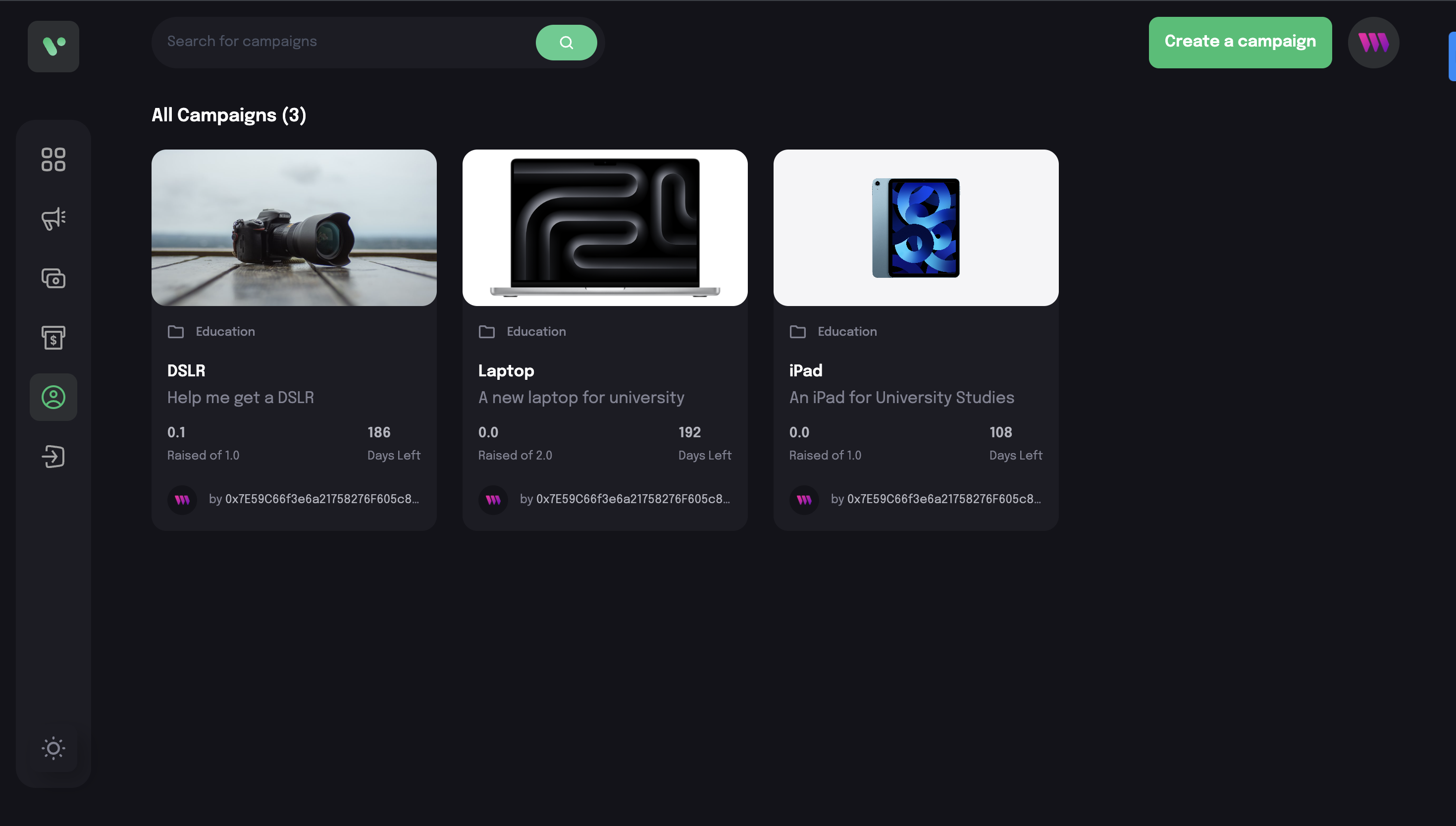This screenshot has width=1456, height=826.
Task: Click the logout arrow sidebar icon
Action: point(53,456)
